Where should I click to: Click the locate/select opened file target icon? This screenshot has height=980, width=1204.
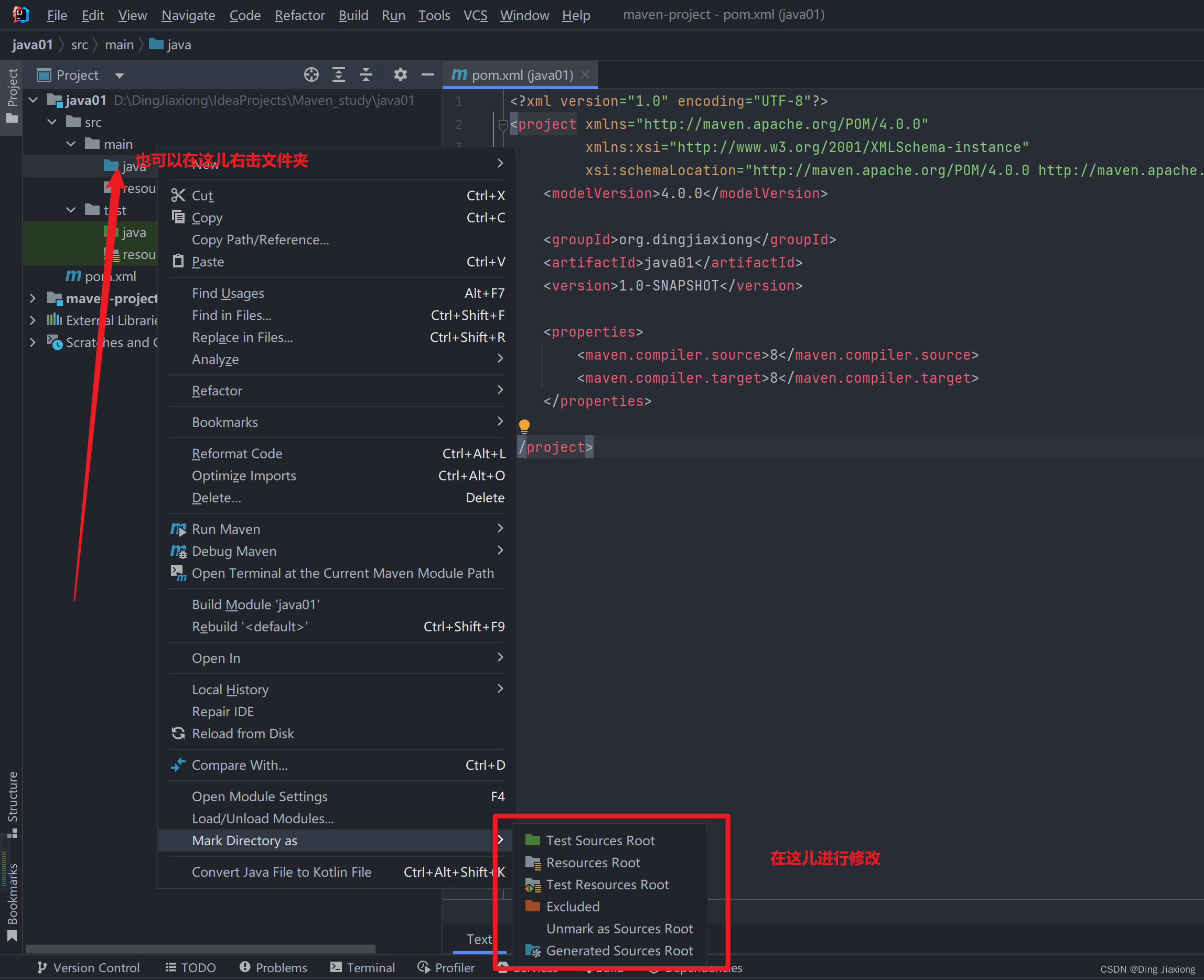click(311, 74)
